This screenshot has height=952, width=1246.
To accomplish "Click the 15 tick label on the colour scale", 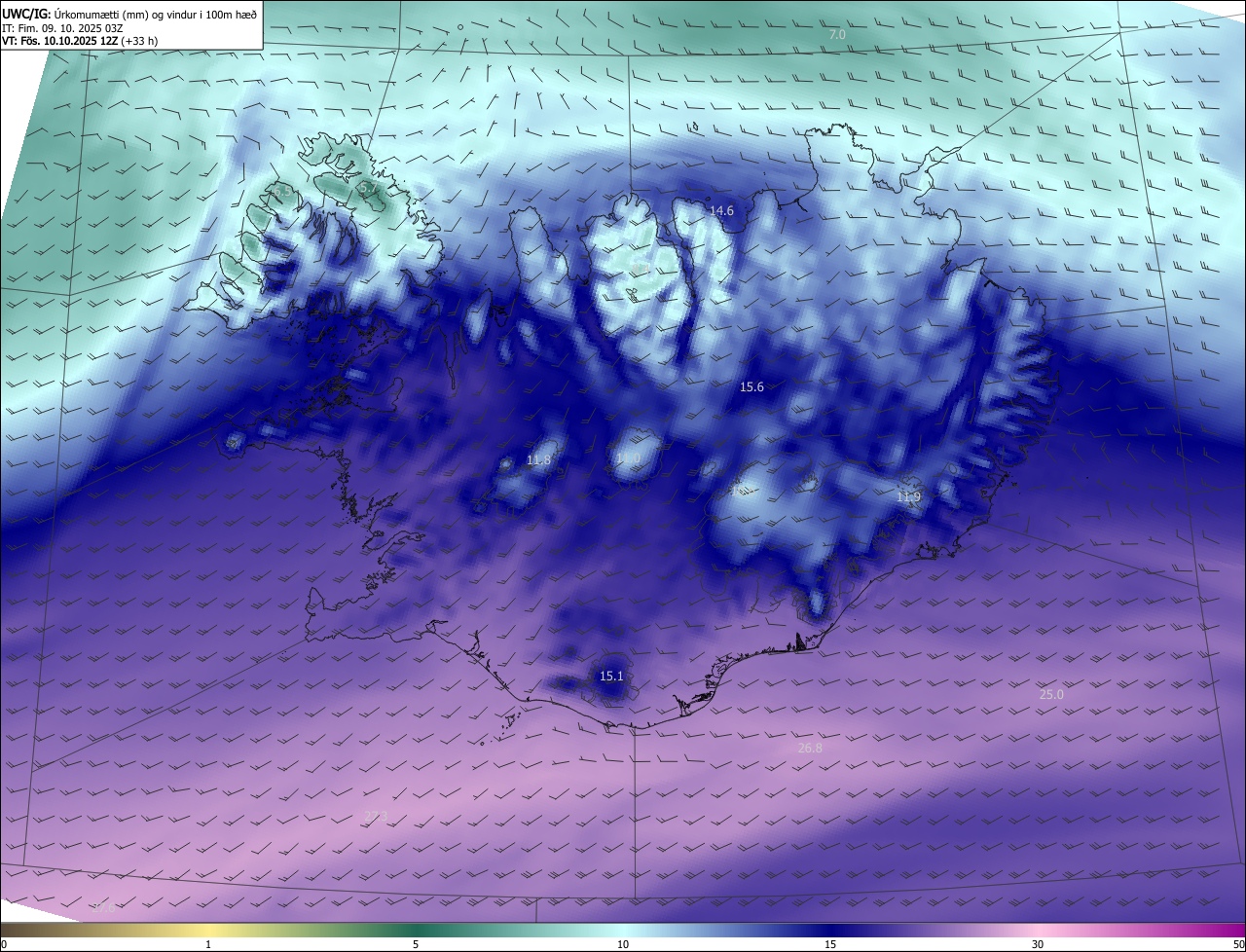I will 830,944.
